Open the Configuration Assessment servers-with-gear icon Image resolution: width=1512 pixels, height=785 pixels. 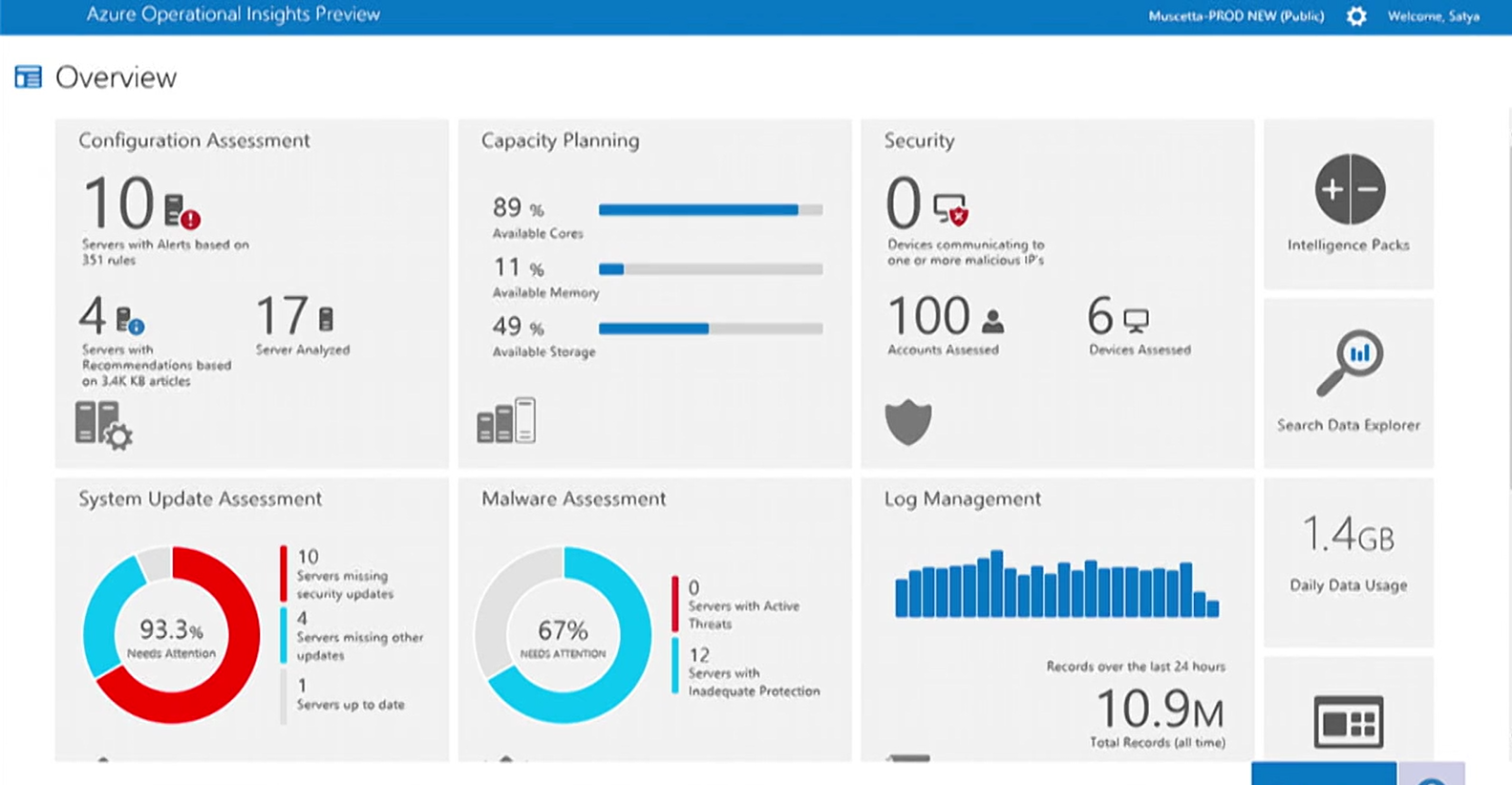pos(103,425)
